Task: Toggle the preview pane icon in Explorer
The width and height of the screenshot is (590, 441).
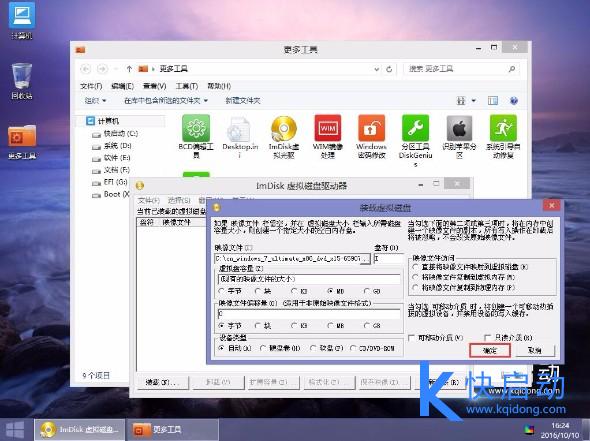Action: (x=493, y=100)
